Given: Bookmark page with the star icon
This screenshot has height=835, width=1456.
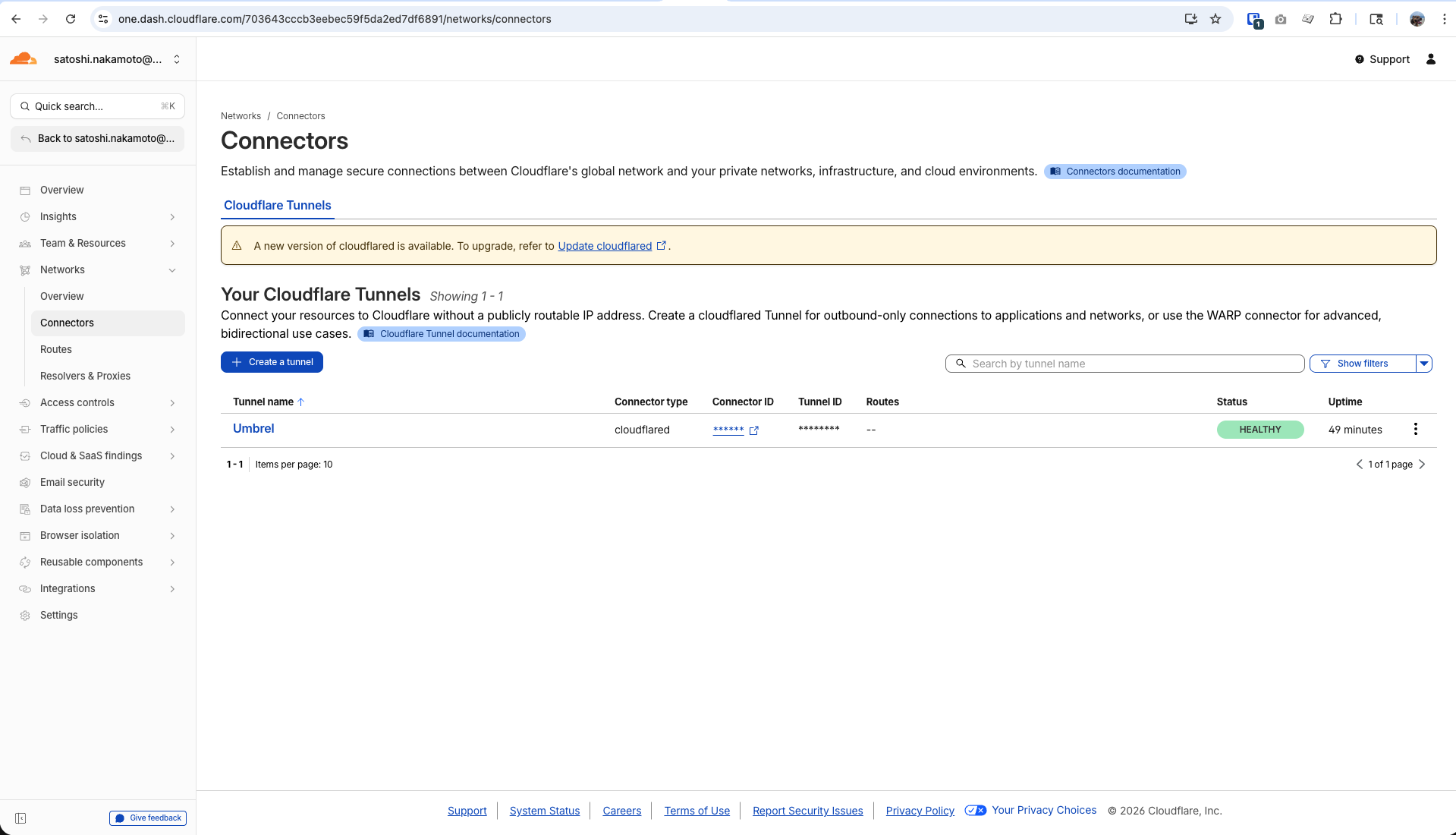Looking at the screenshot, I should click(x=1215, y=19).
